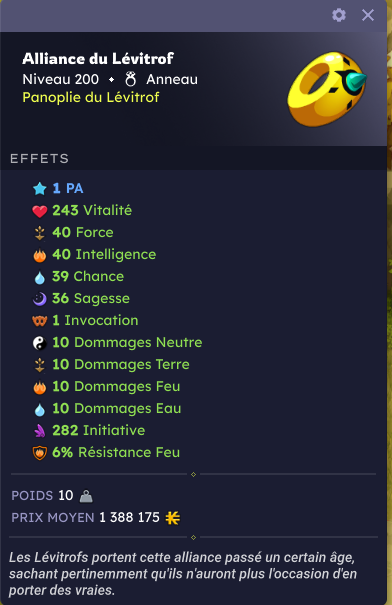Click the yin-yang Dommages Neutre icon
The height and width of the screenshot is (605, 392).
[40, 343]
